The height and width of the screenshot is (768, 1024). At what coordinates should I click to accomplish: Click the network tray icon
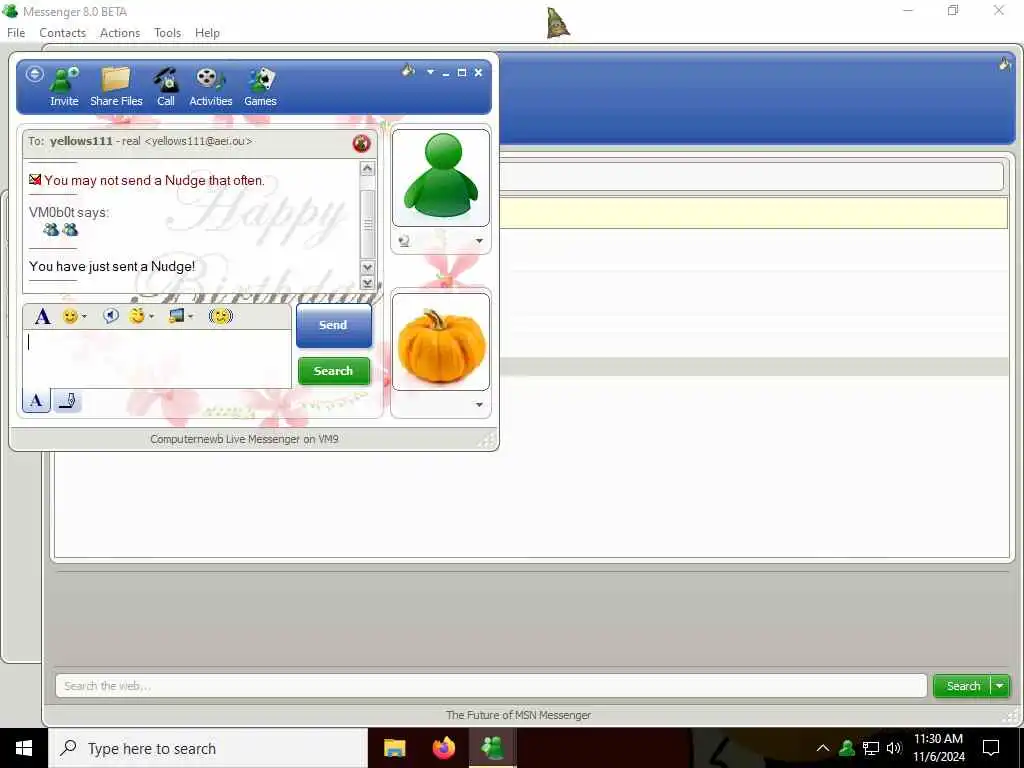click(x=871, y=748)
